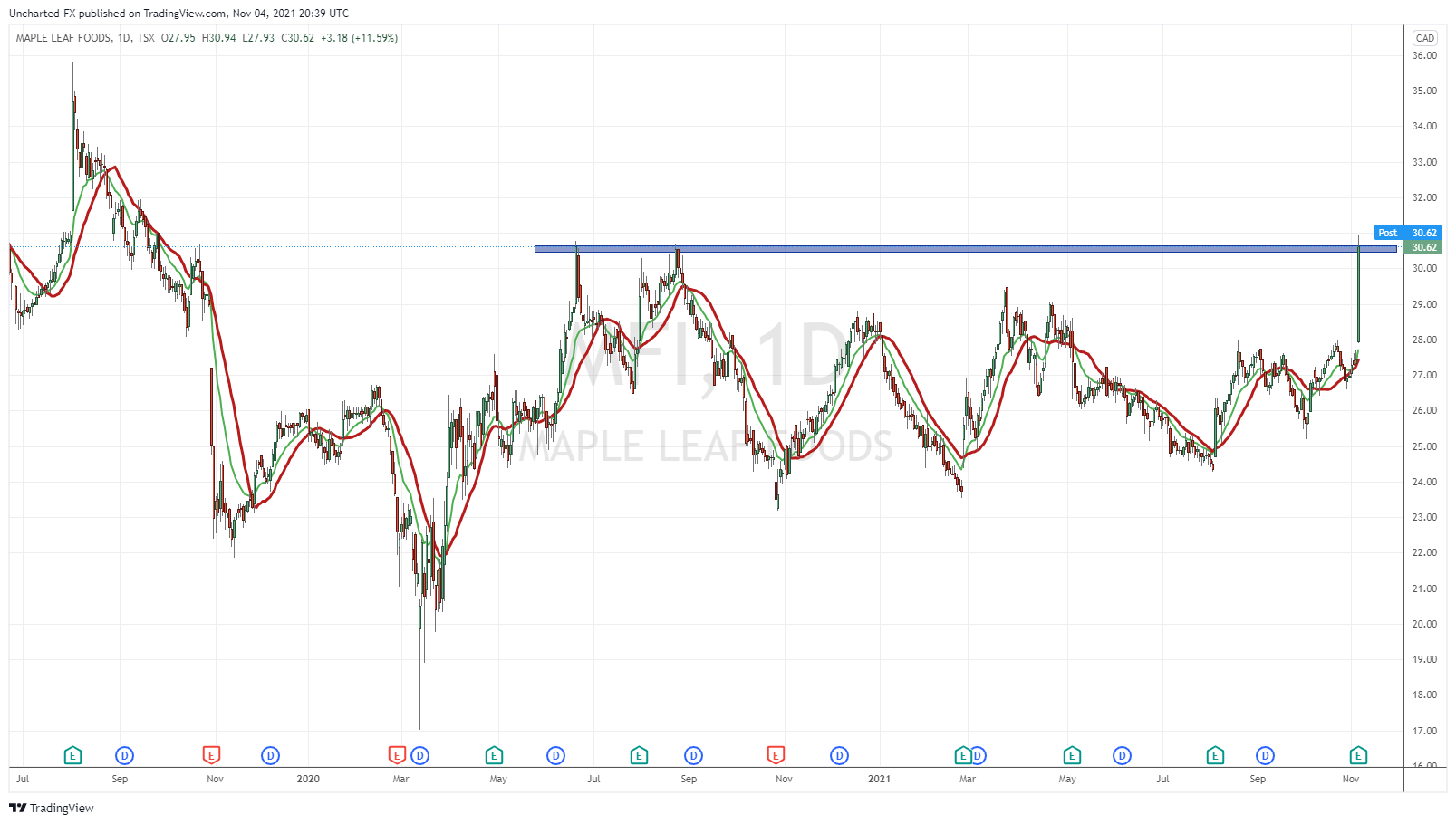The height and width of the screenshot is (824, 1456).
Task: Open the dividend marker at March 2020
Action: (419, 755)
